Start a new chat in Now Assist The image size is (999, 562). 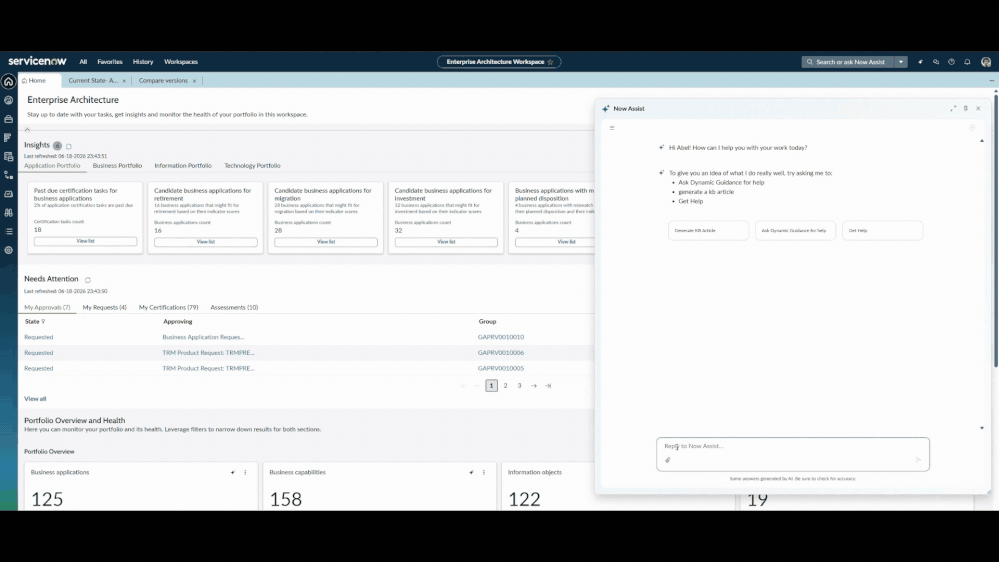point(972,128)
